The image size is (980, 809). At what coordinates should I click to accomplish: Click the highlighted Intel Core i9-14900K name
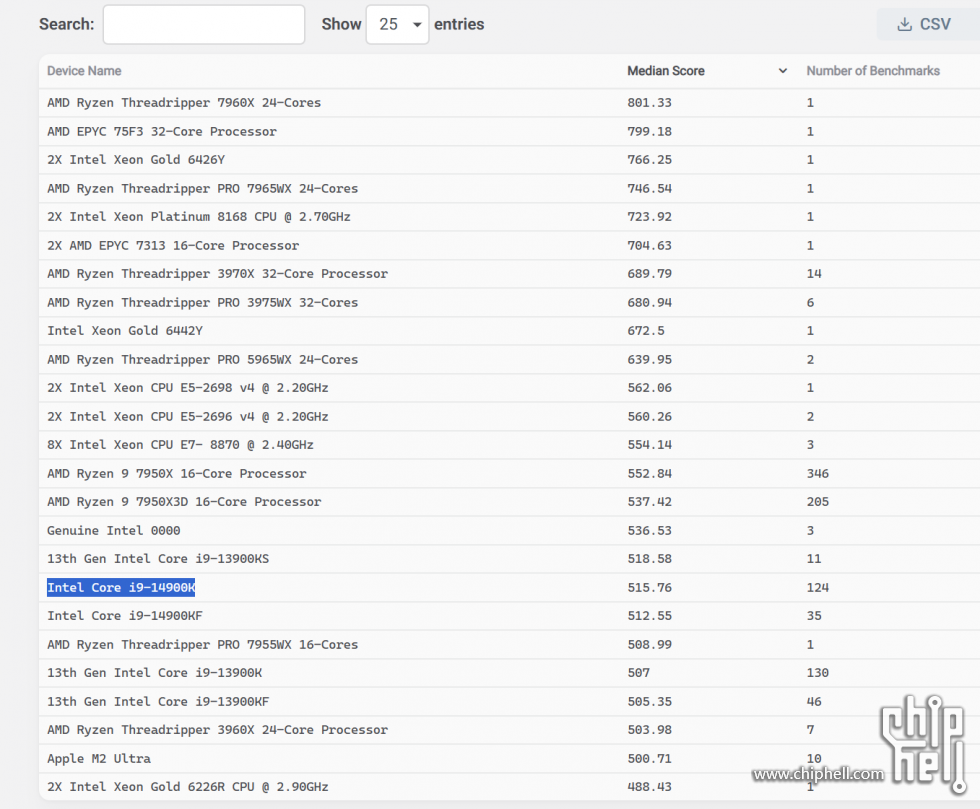(x=121, y=587)
